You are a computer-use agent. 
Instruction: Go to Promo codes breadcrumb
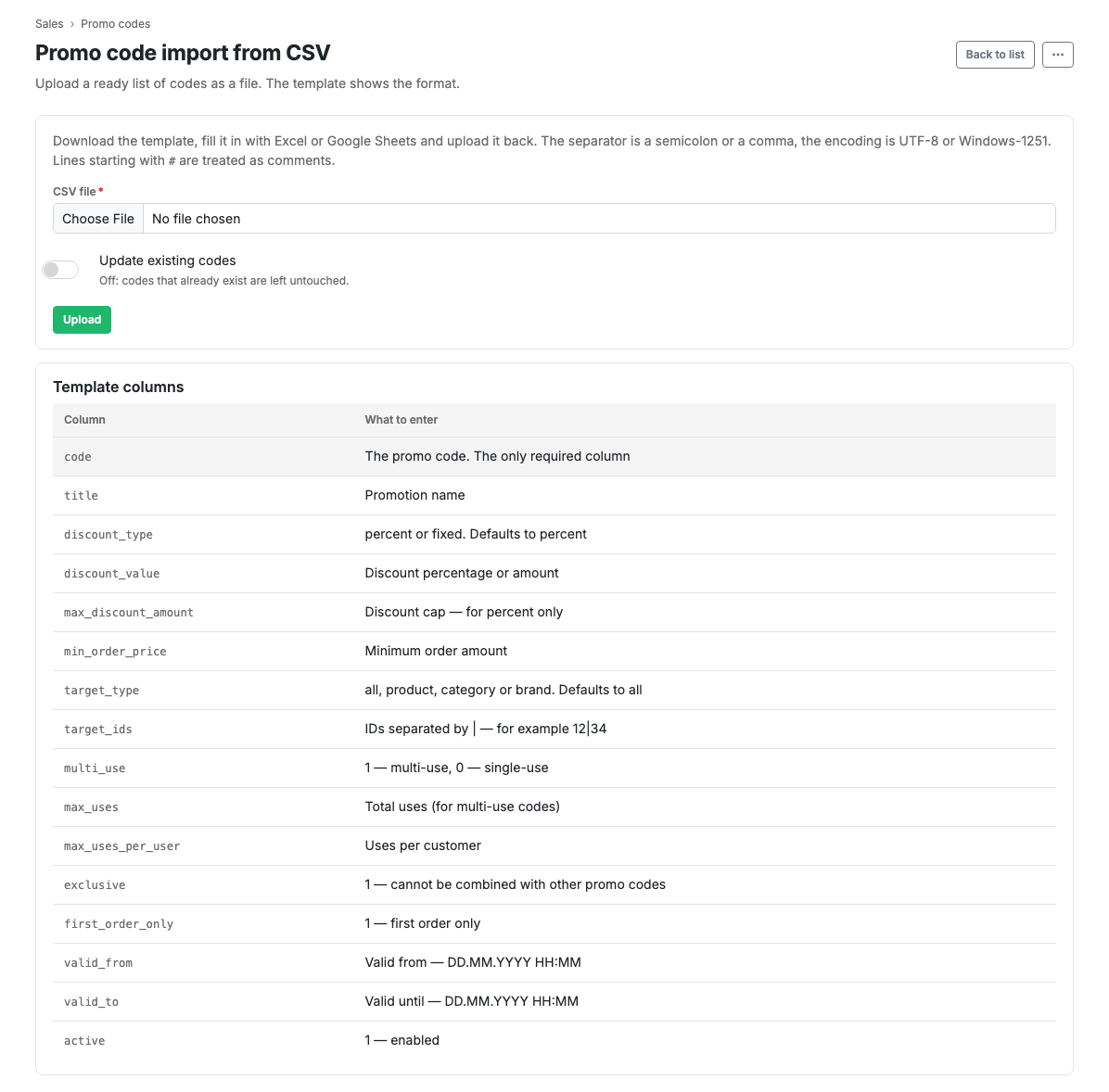[115, 24]
